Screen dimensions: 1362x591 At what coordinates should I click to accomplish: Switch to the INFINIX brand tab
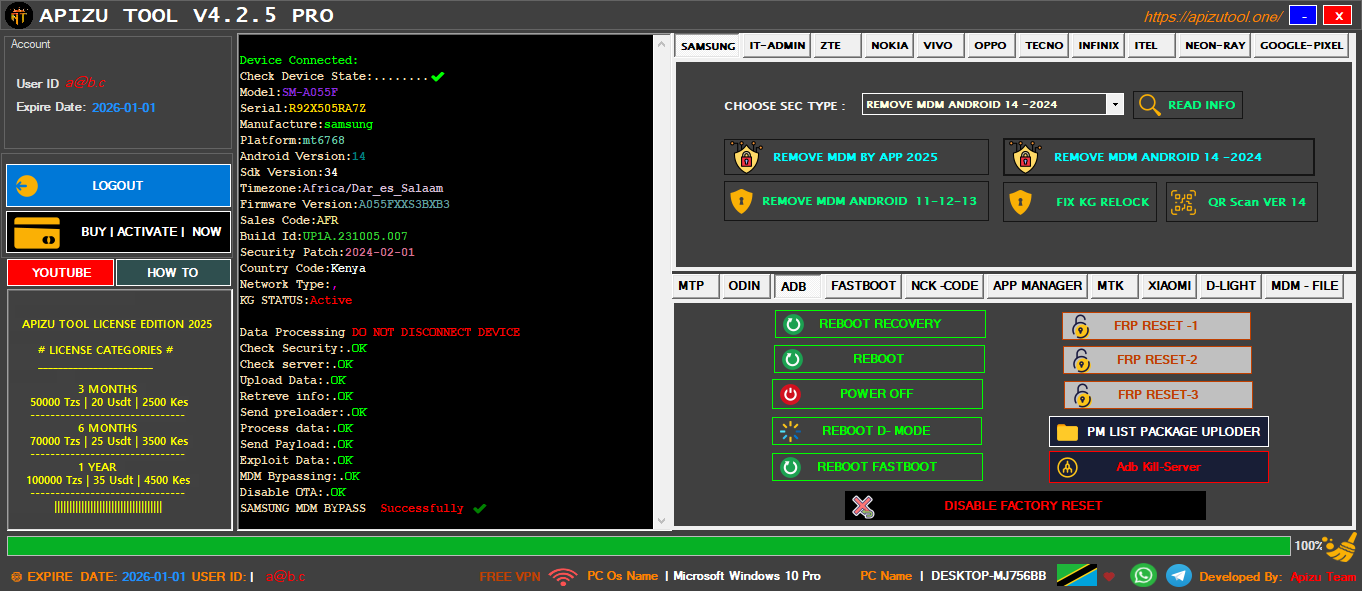point(1098,46)
